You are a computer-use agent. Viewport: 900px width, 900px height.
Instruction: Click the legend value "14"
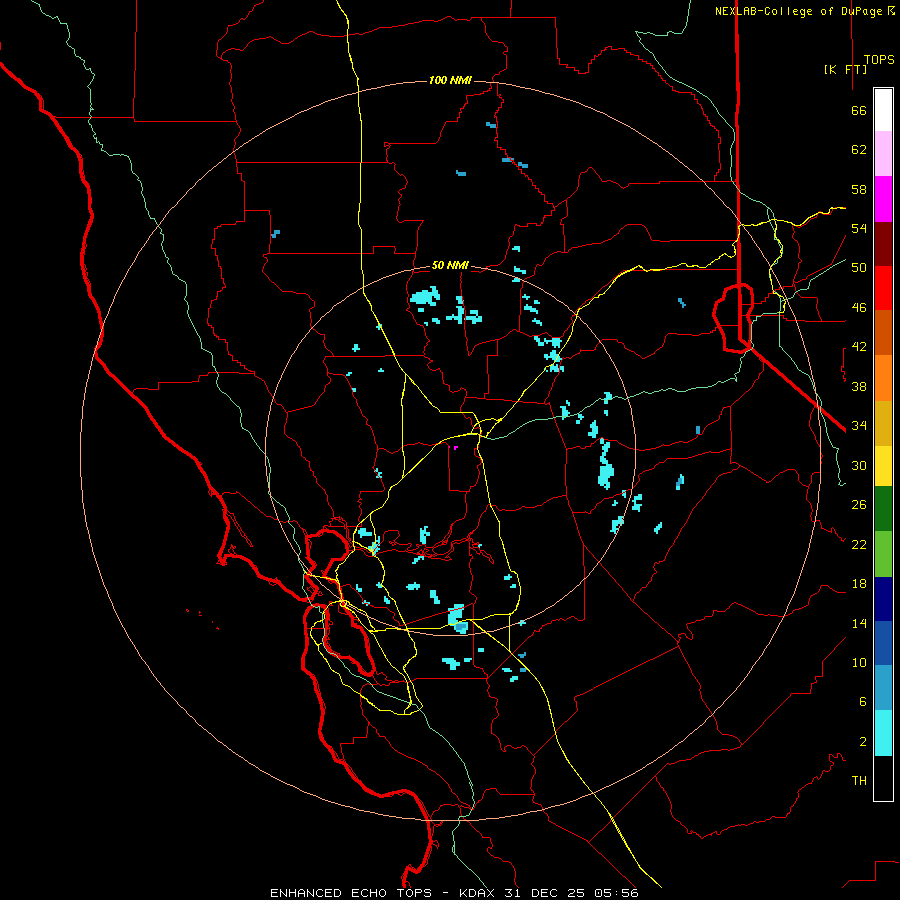(x=859, y=623)
